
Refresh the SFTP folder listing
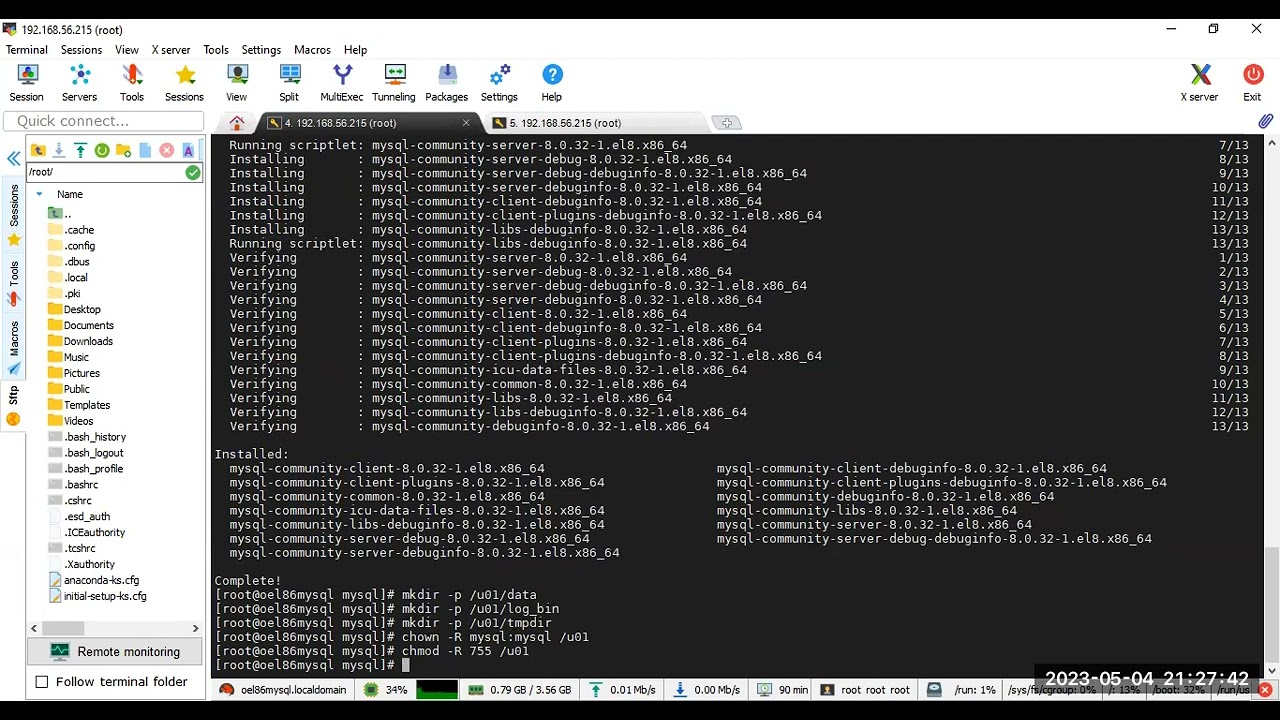(102, 150)
